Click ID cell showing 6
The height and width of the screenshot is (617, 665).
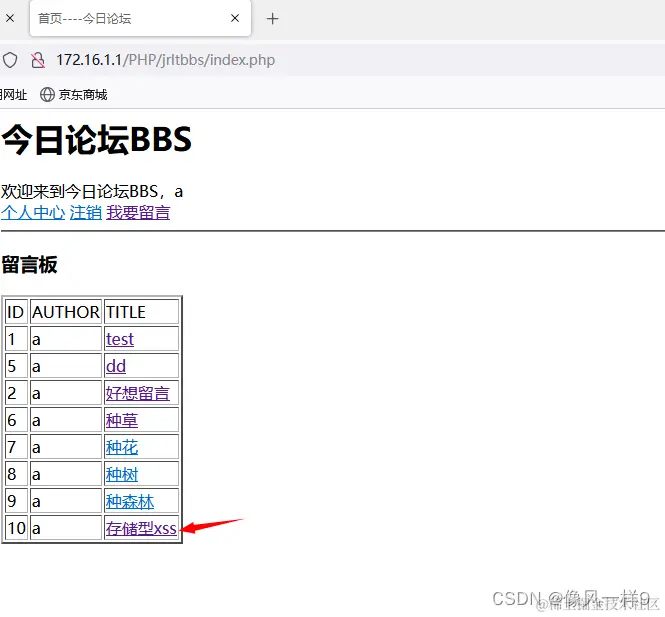pyautogui.click(x=17, y=420)
